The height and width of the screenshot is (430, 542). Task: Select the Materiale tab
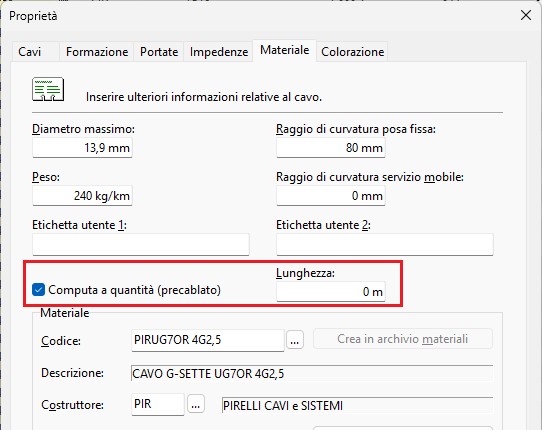284,50
